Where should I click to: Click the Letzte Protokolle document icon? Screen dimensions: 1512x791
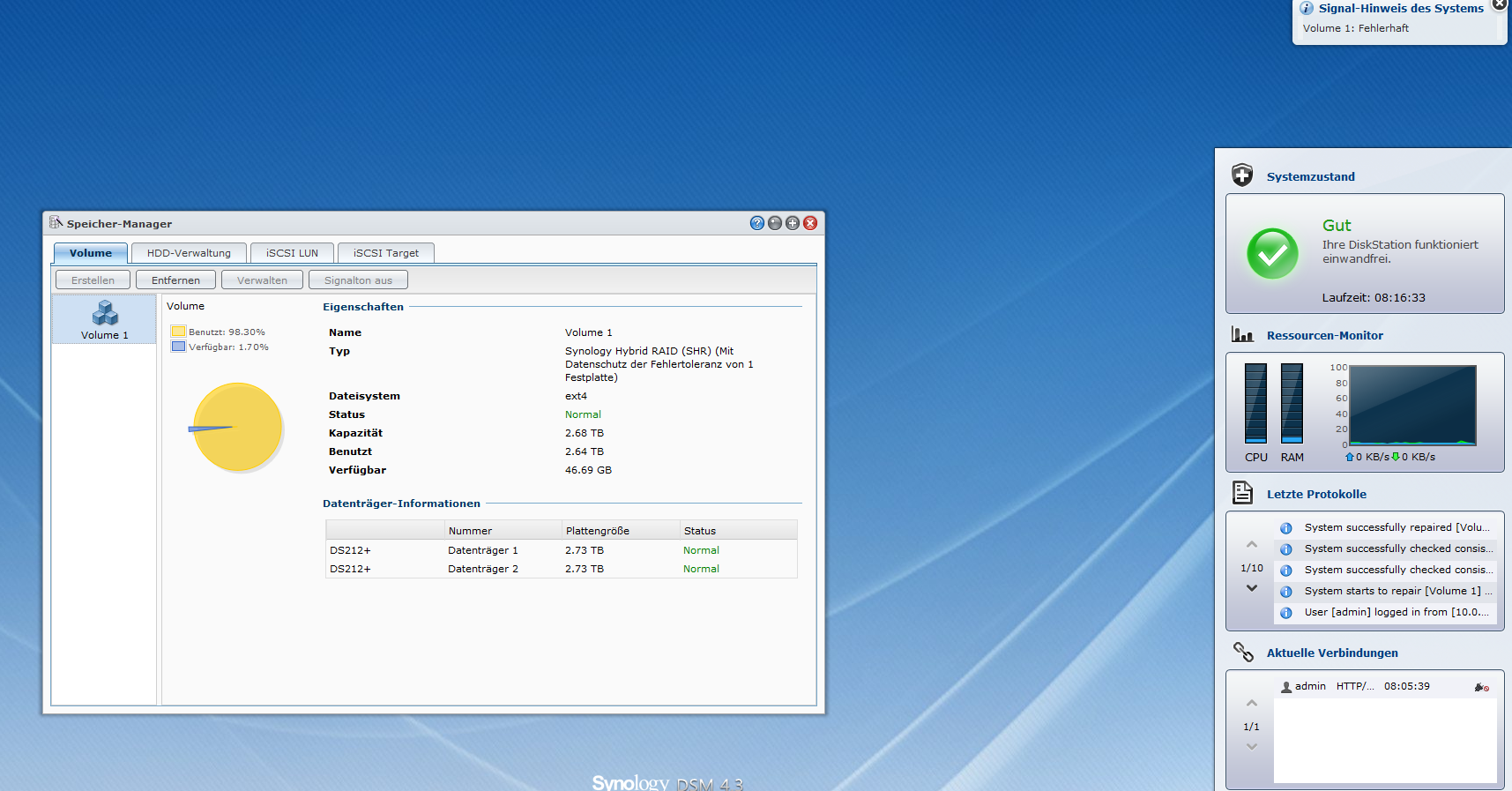tap(1242, 493)
